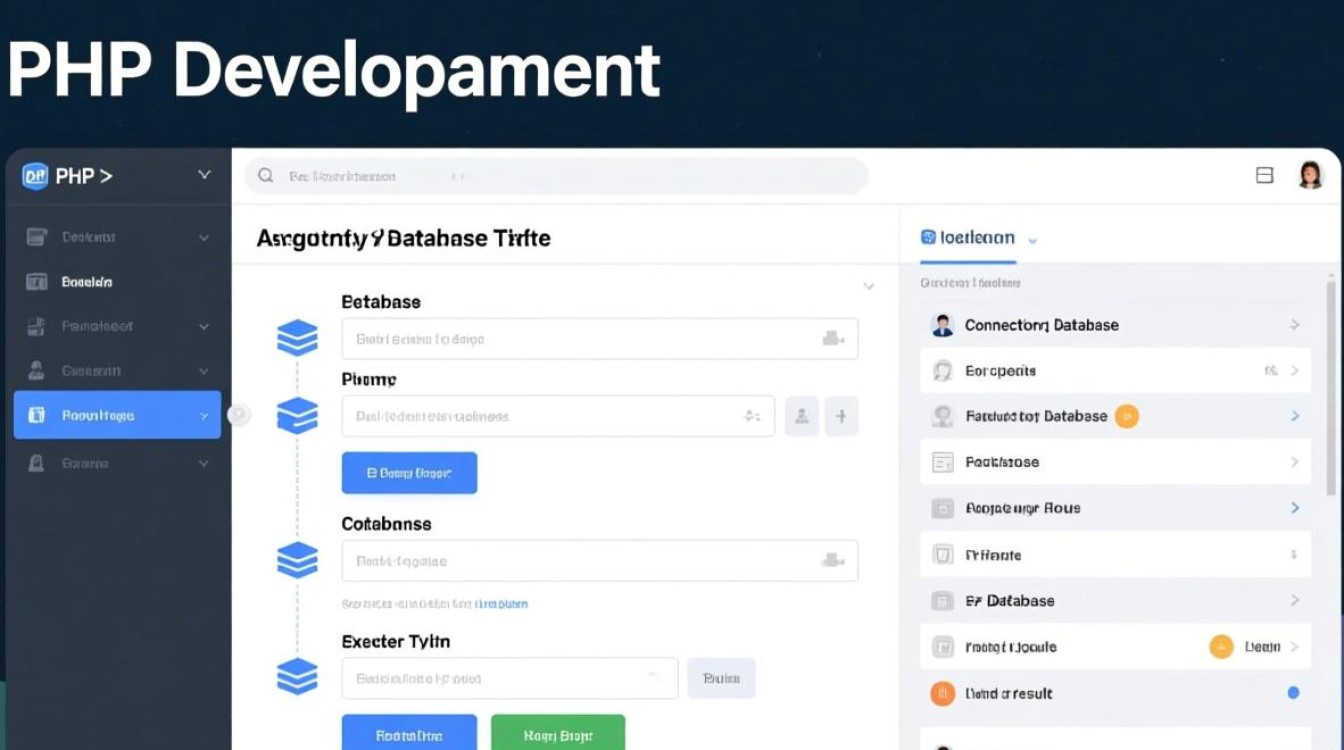Click the person icon button beside the Phome field
The height and width of the screenshot is (750, 1344).
(x=802, y=416)
